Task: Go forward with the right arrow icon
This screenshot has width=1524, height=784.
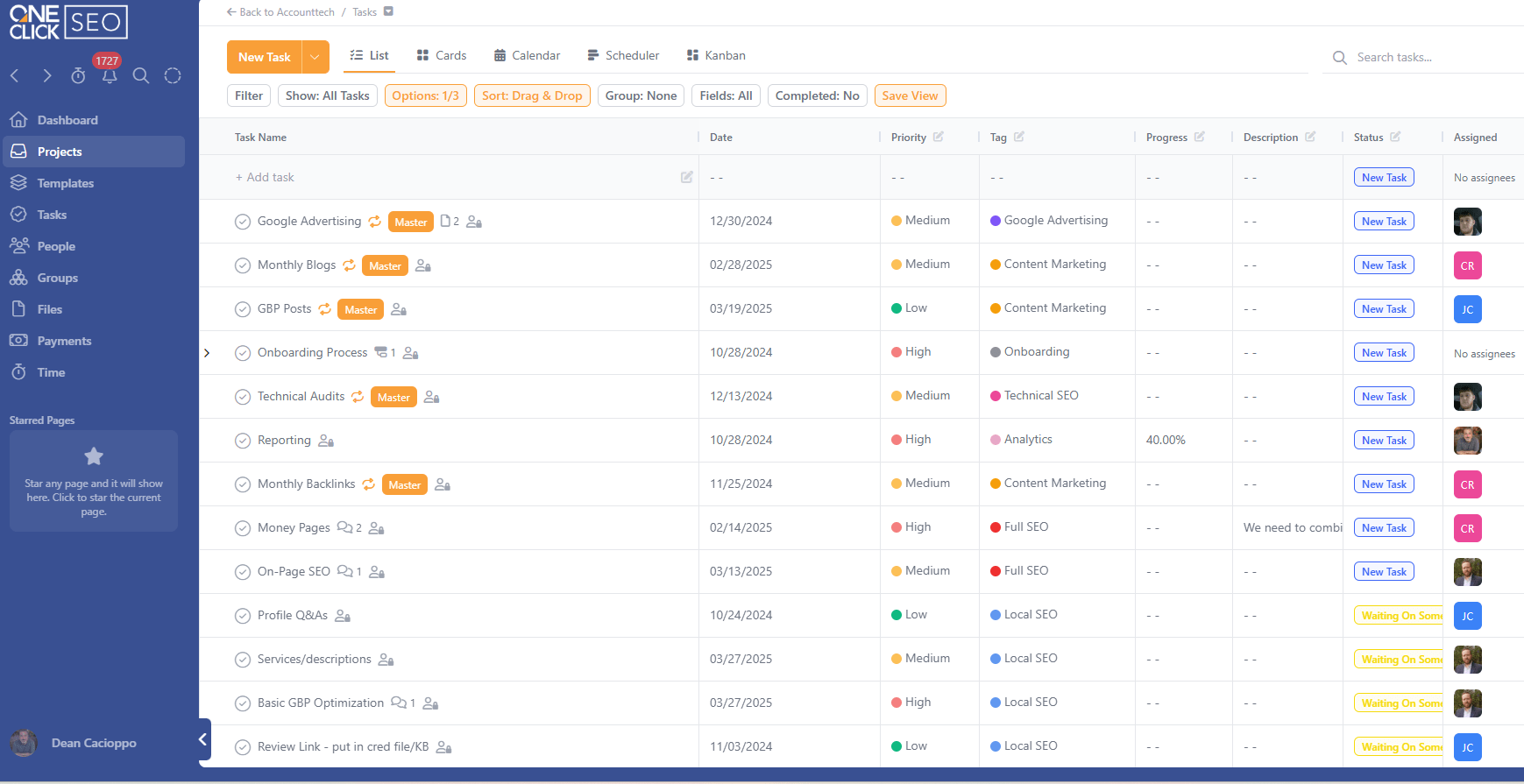Action: 46,76
